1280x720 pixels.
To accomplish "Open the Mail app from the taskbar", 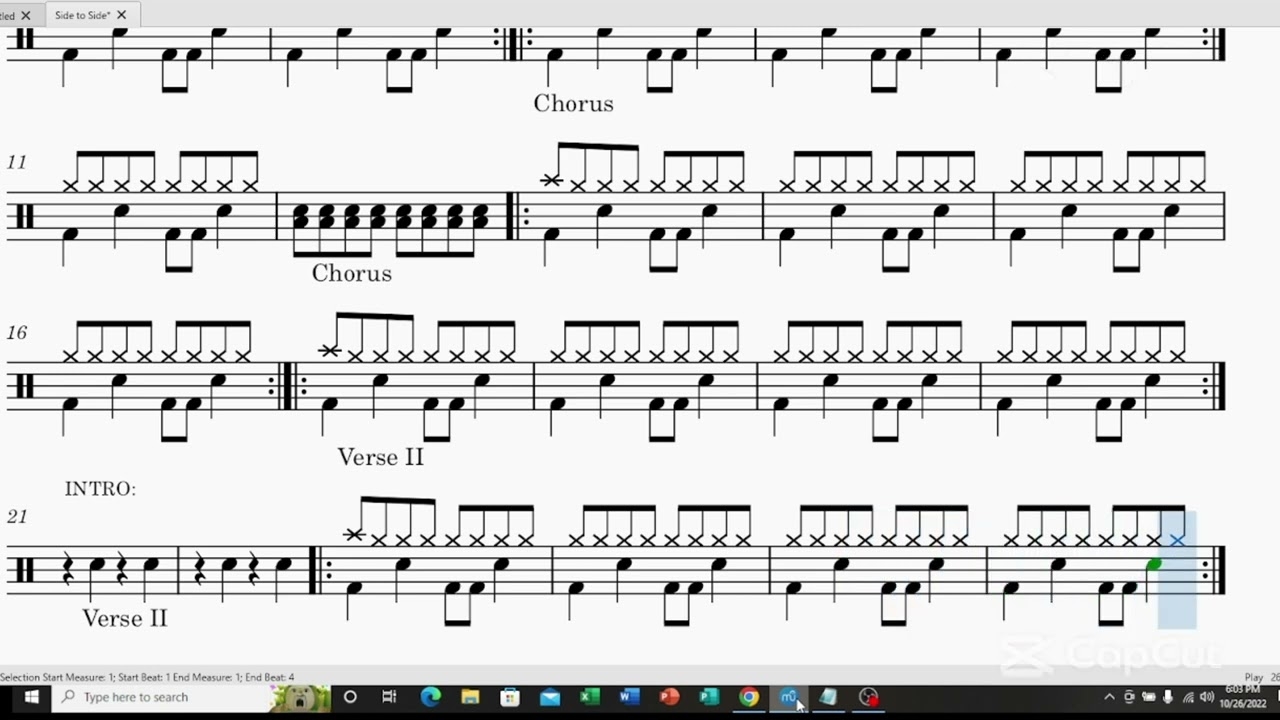I will 549,697.
